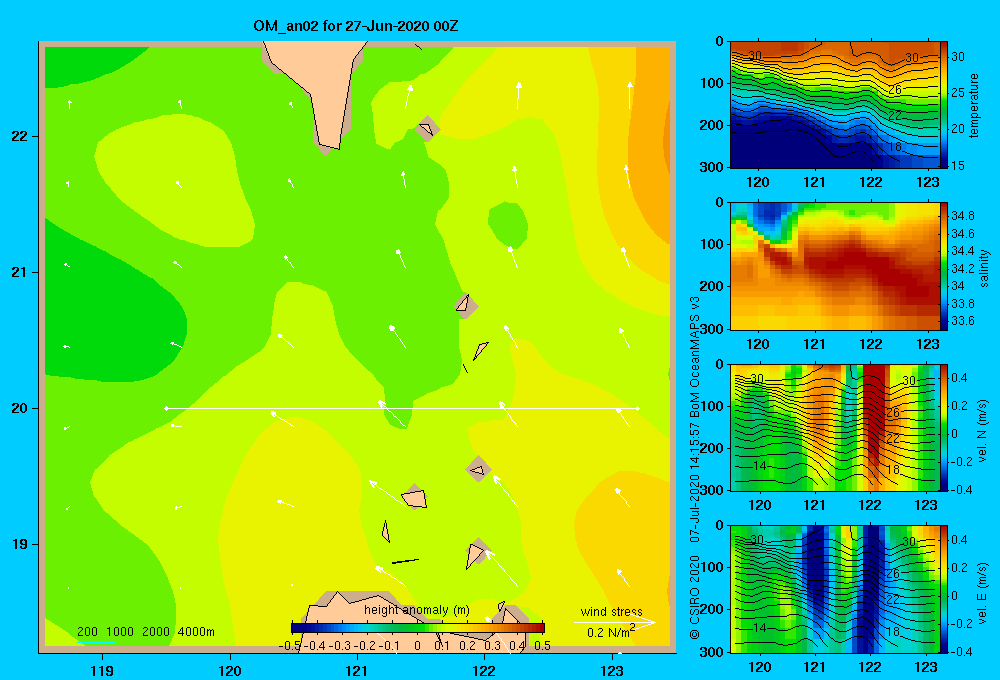Click longitude label 123 on the main map
The image size is (1000, 680).
(x=612, y=670)
